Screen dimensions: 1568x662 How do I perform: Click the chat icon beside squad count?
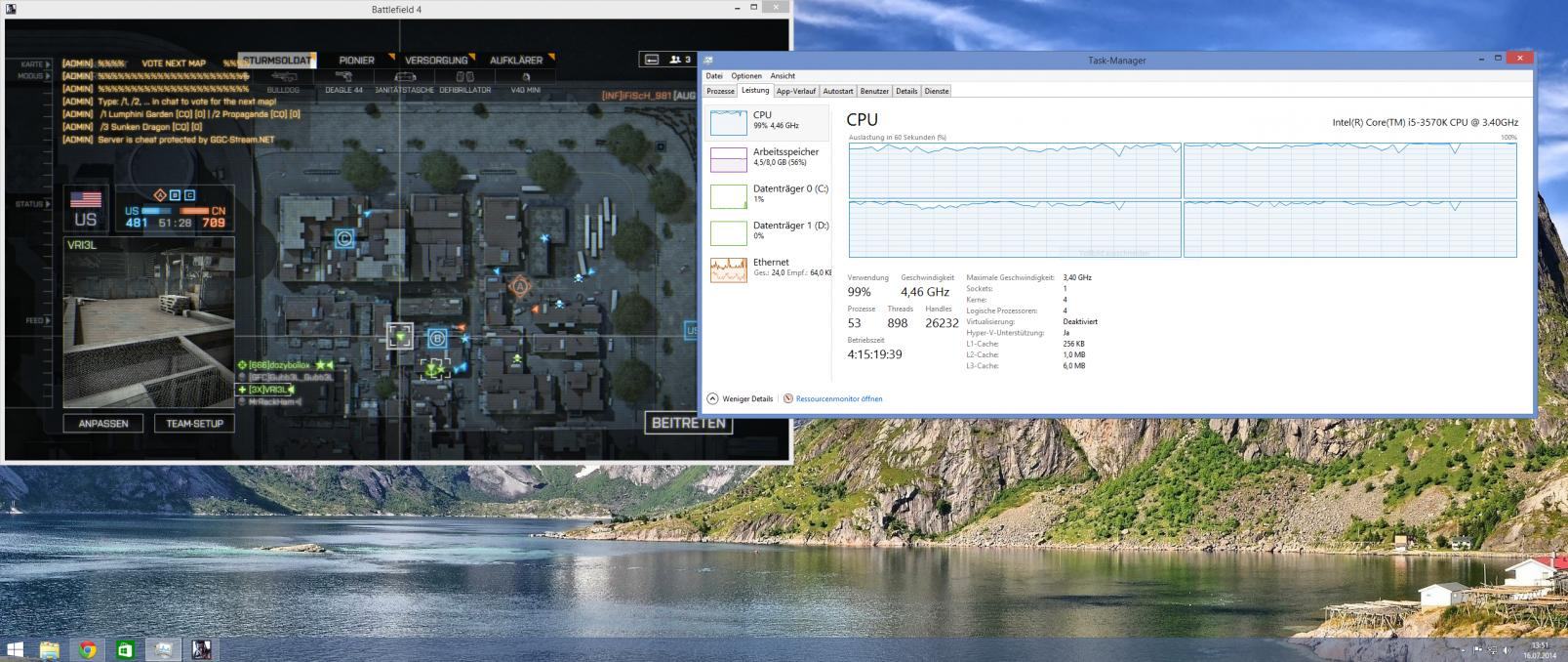(653, 60)
